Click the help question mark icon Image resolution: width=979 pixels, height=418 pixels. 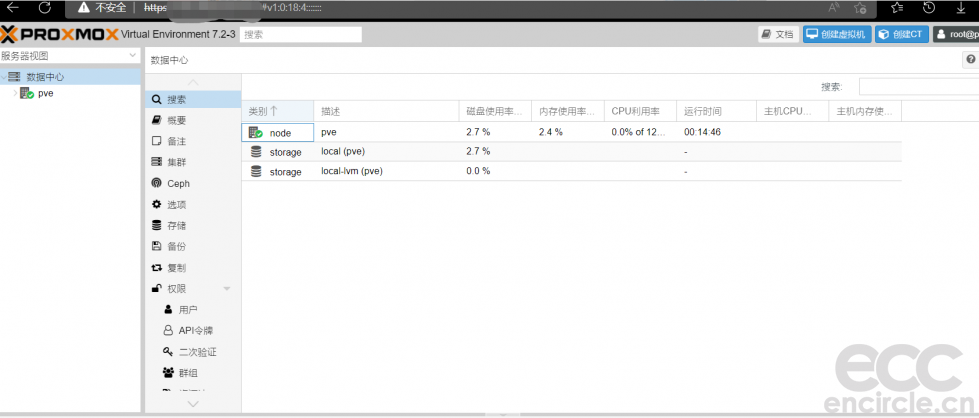971,60
